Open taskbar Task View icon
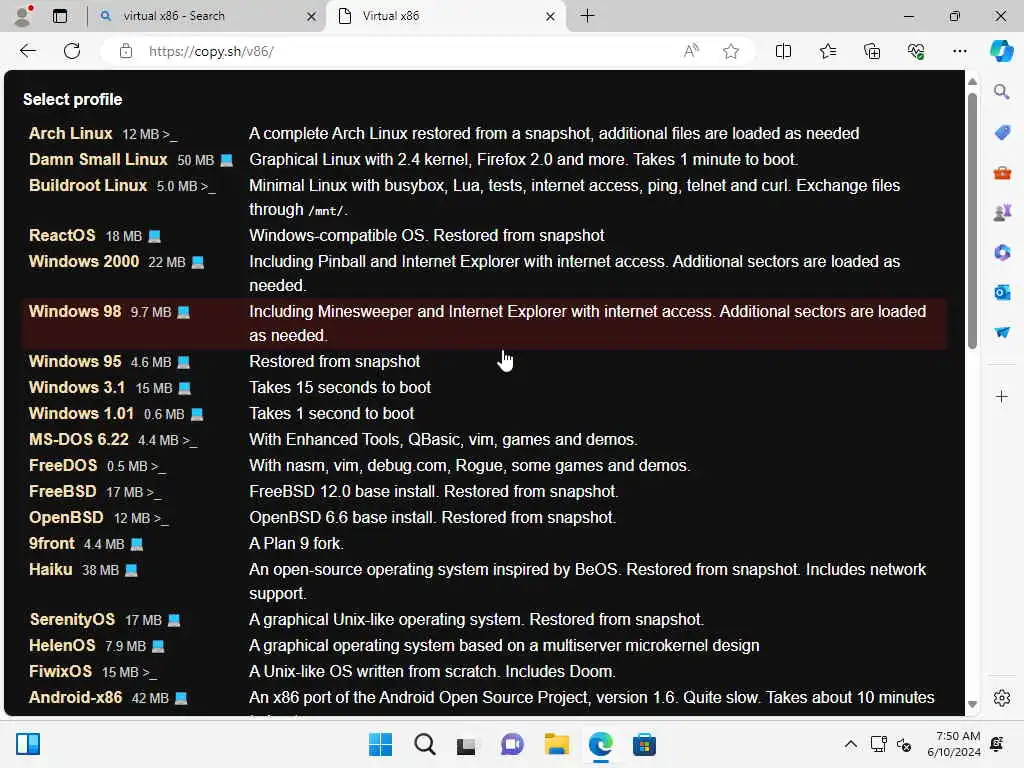Screen dimensions: 1024x768 (x=466, y=744)
